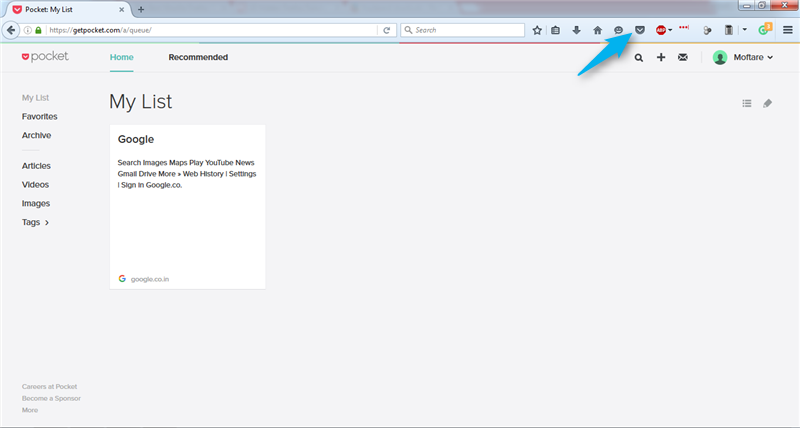Open Favorites in sidebar
Image resolution: width=800 pixels, height=428 pixels.
(39, 116)
